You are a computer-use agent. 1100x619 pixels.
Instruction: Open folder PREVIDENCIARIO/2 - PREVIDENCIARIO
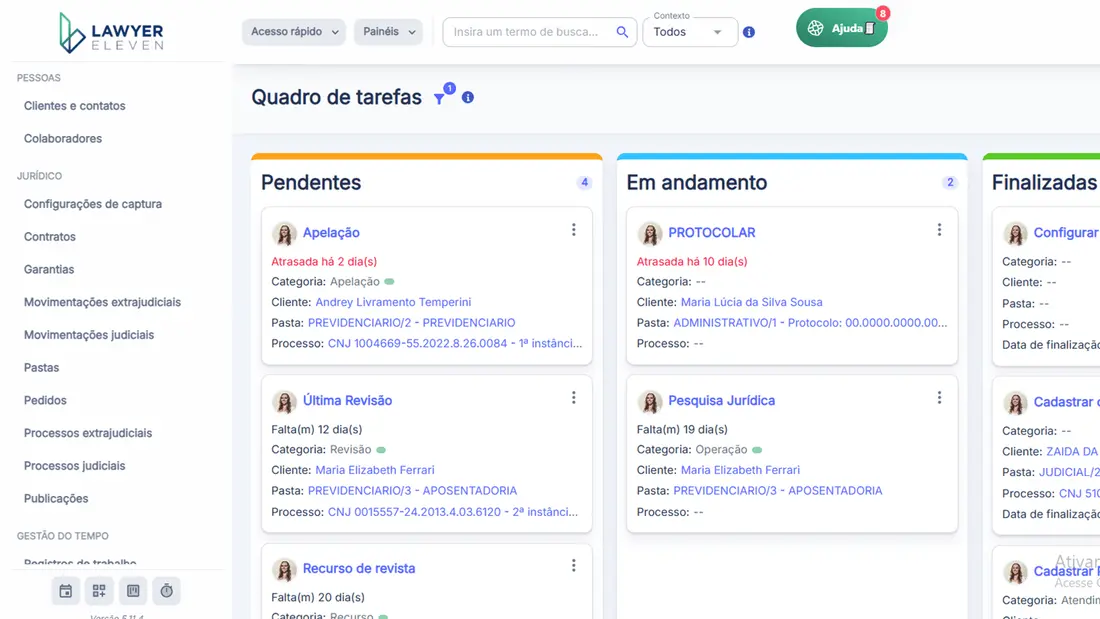tap(412, 323)
